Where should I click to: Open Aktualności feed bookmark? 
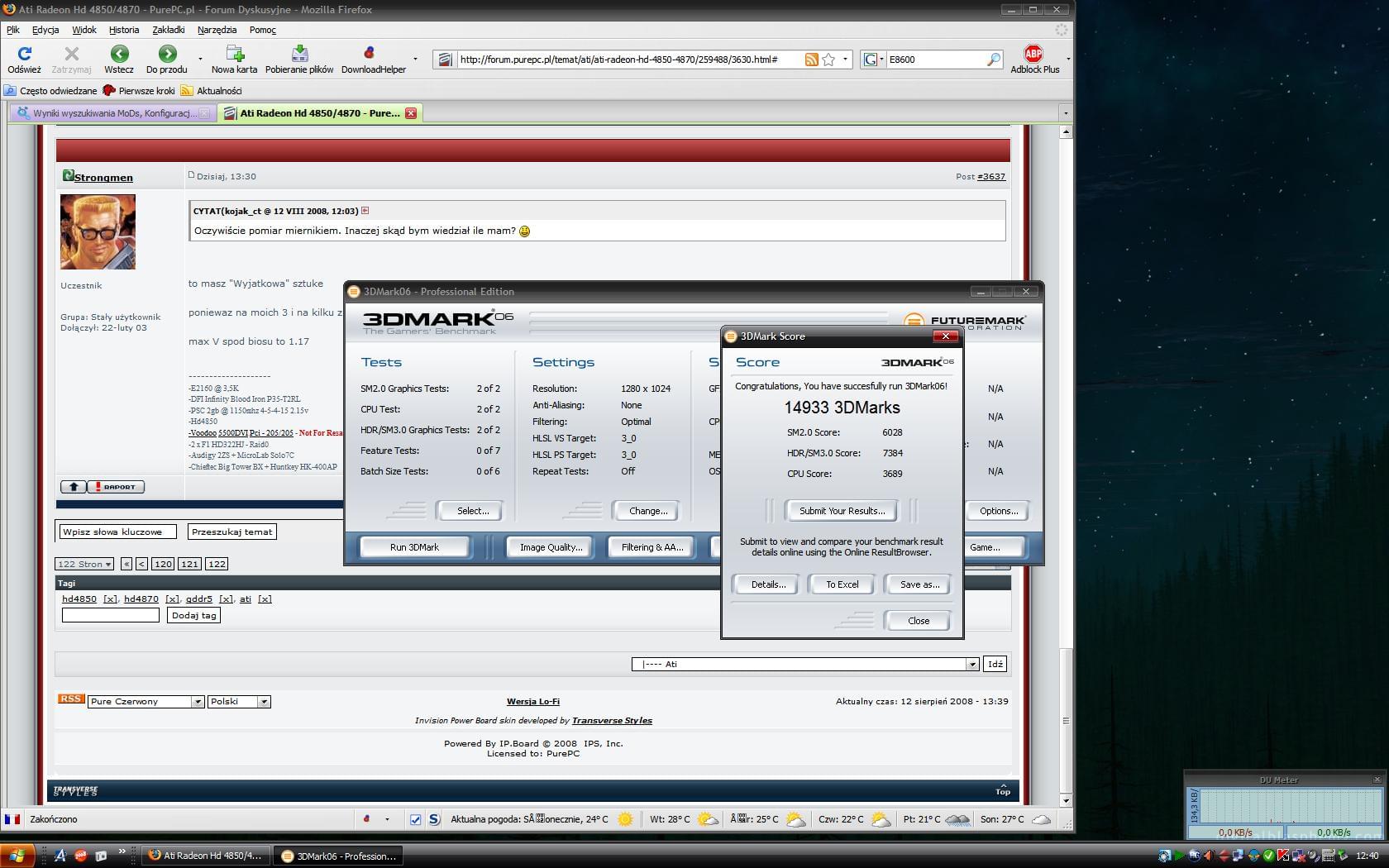pyautogui.click(x=211, y=91)
